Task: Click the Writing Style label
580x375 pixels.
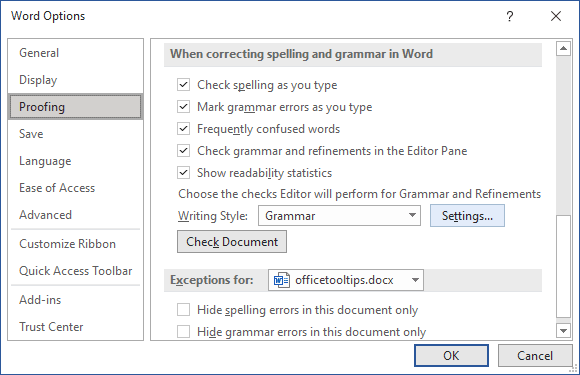Action: coord(213,216)
